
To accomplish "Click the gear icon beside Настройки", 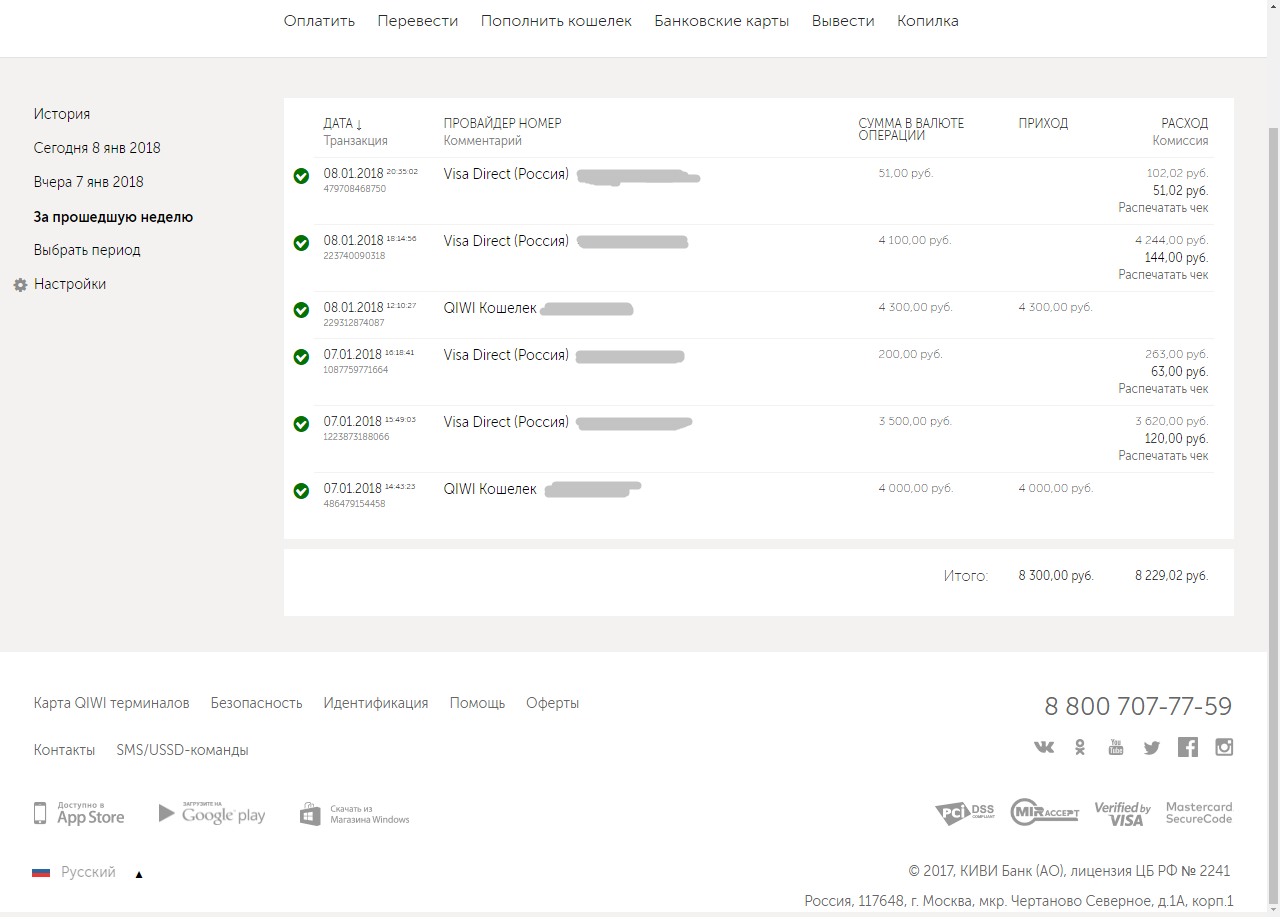I will pos(20,285).
